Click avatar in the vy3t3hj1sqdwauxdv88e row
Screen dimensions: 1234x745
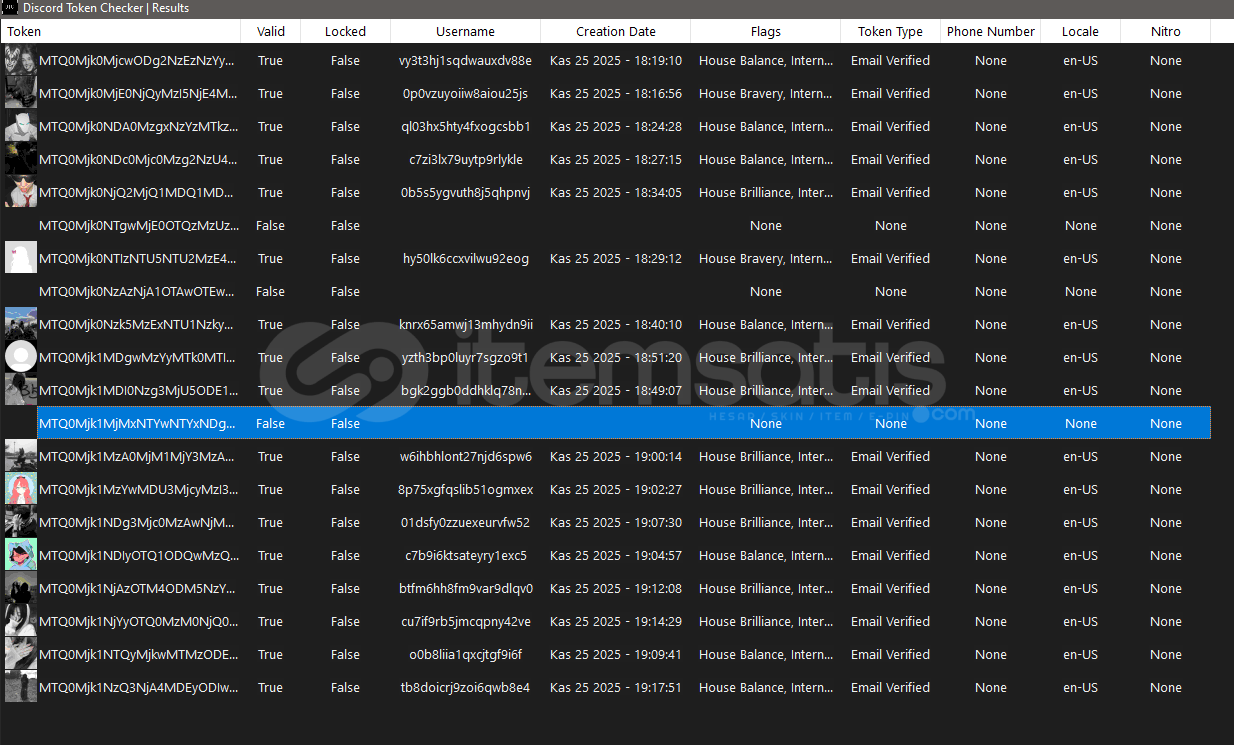(x=20, y=61)
